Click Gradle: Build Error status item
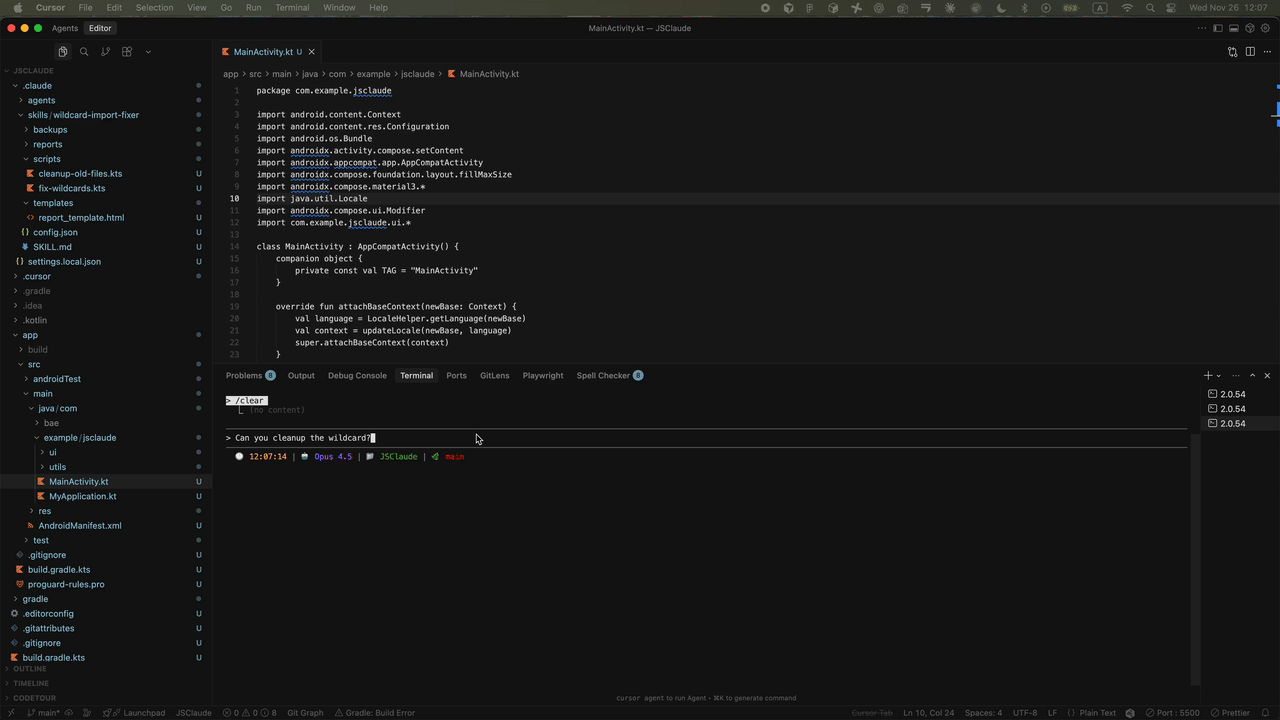 pyautogui.click(x=379, y=713)
